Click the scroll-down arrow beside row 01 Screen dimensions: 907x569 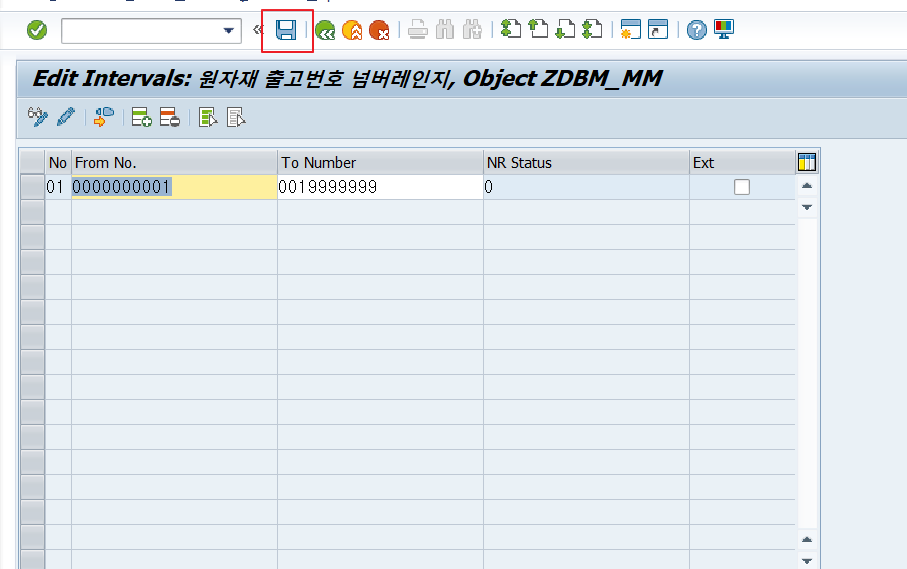[x=807, y=207]
